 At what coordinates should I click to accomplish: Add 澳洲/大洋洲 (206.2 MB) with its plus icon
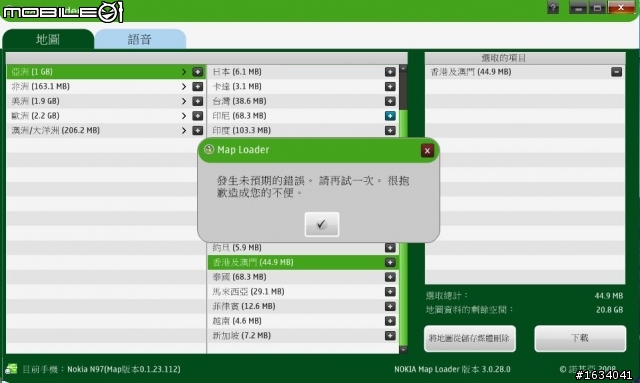(198, 131)
